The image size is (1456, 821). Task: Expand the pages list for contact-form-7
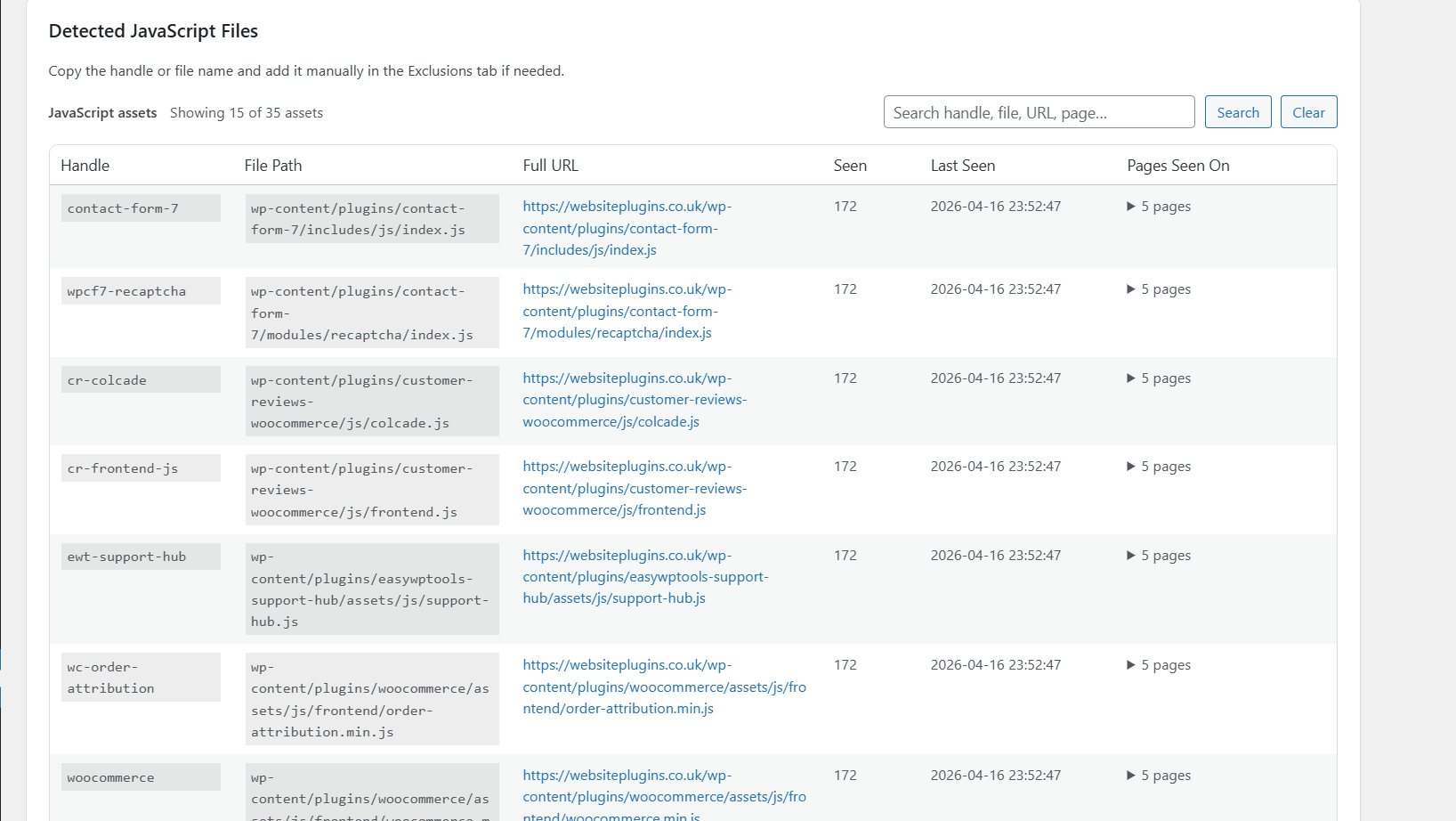pyautogui.click(x=1157, y=206)
